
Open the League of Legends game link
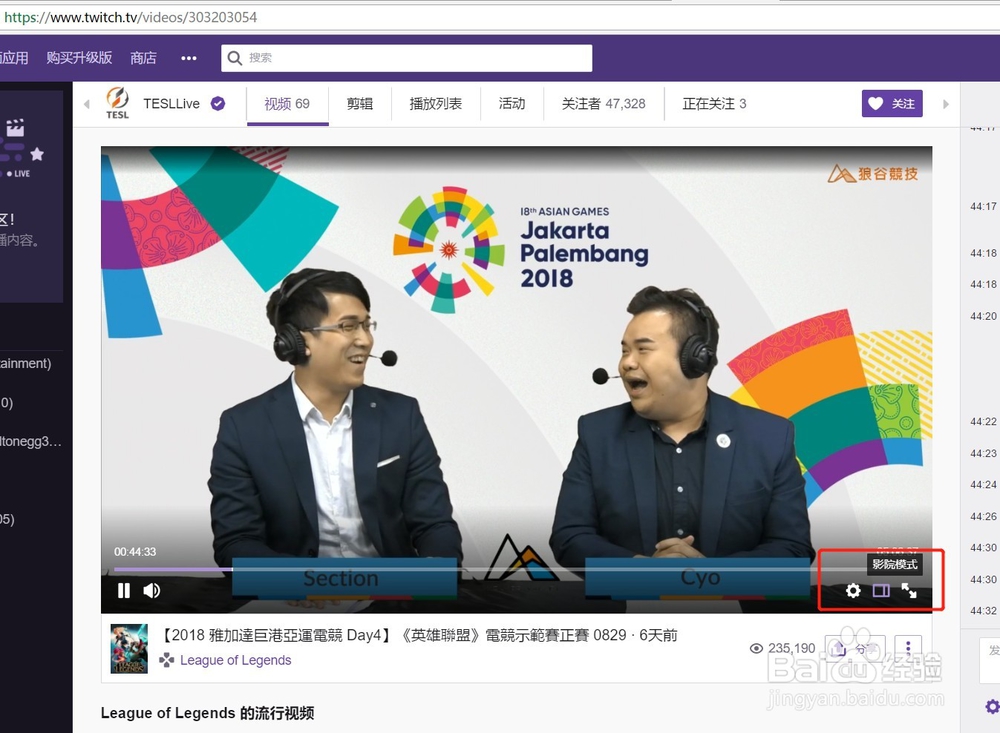[235, 660]
